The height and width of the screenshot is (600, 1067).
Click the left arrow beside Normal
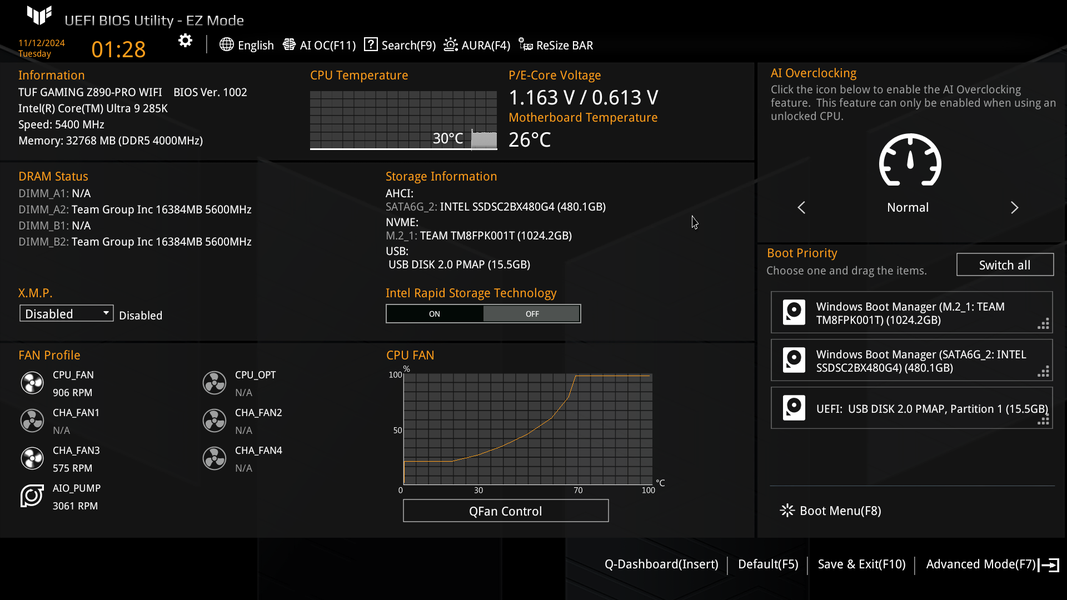point(802,207)
